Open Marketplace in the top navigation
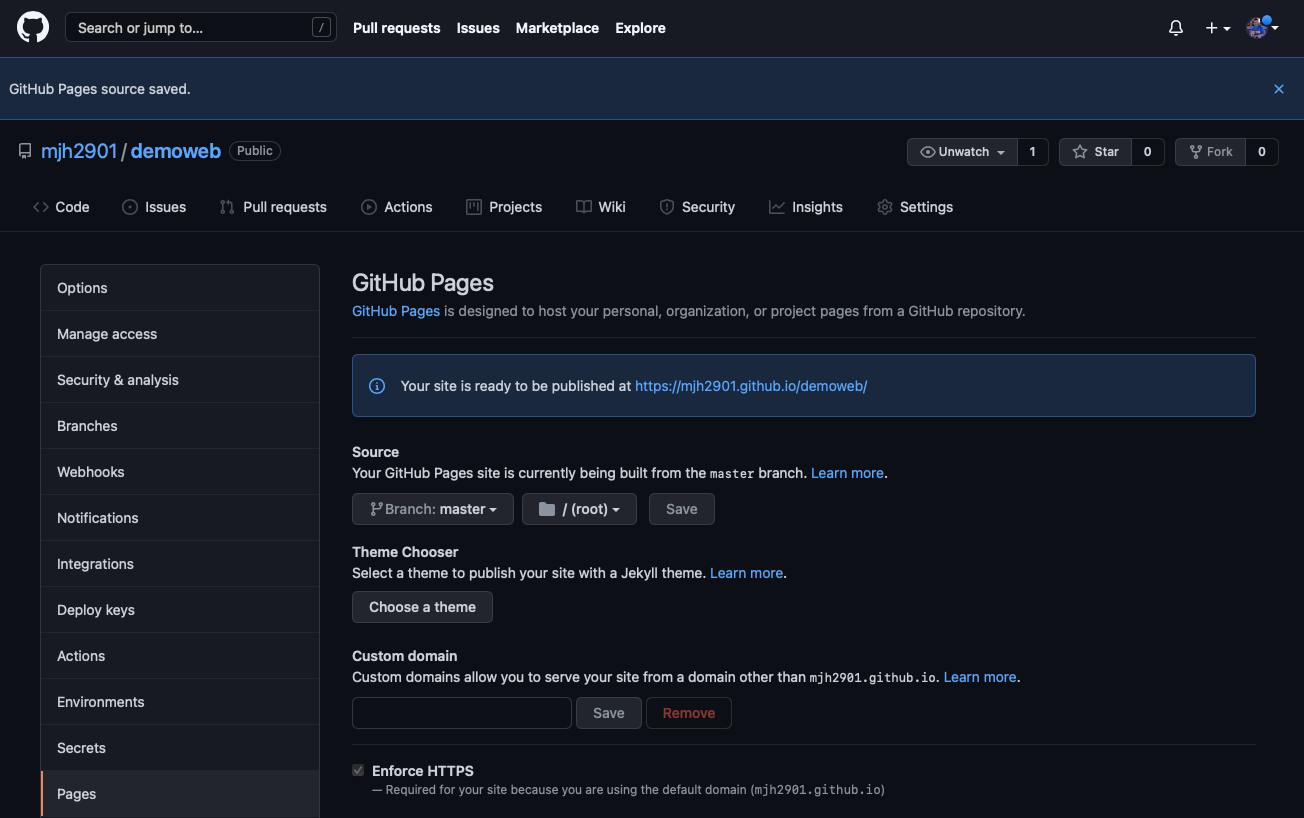 557,28
